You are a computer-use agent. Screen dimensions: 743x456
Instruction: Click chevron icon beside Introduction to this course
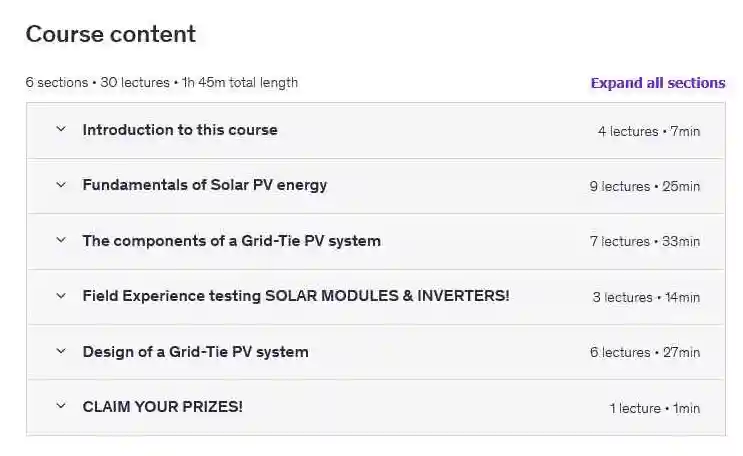coord(61,130)
